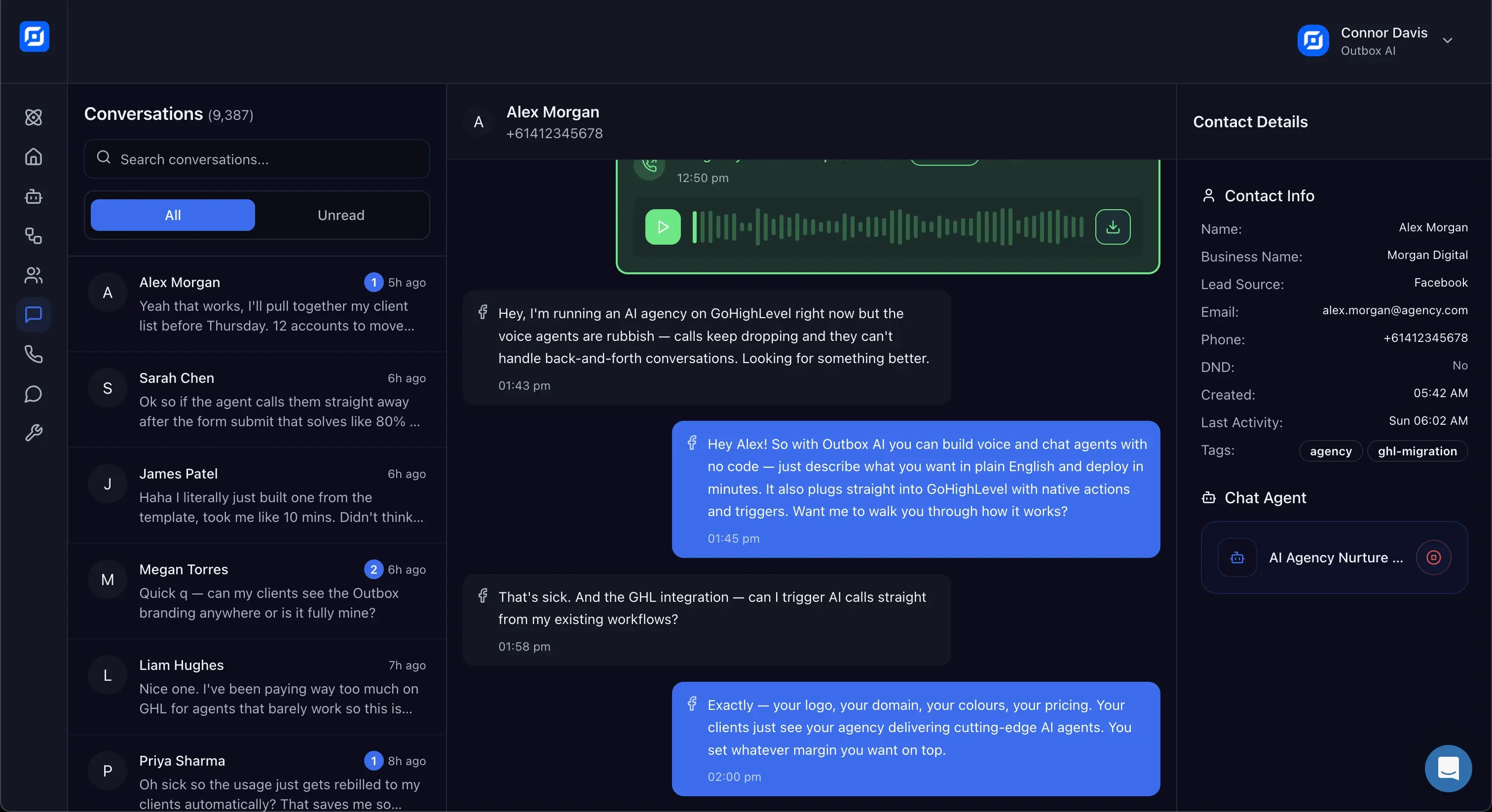The width and height of the screenshot is (1492, 812).
Task: Open Sarah Chen conversation
Action: tap(257, 400)
